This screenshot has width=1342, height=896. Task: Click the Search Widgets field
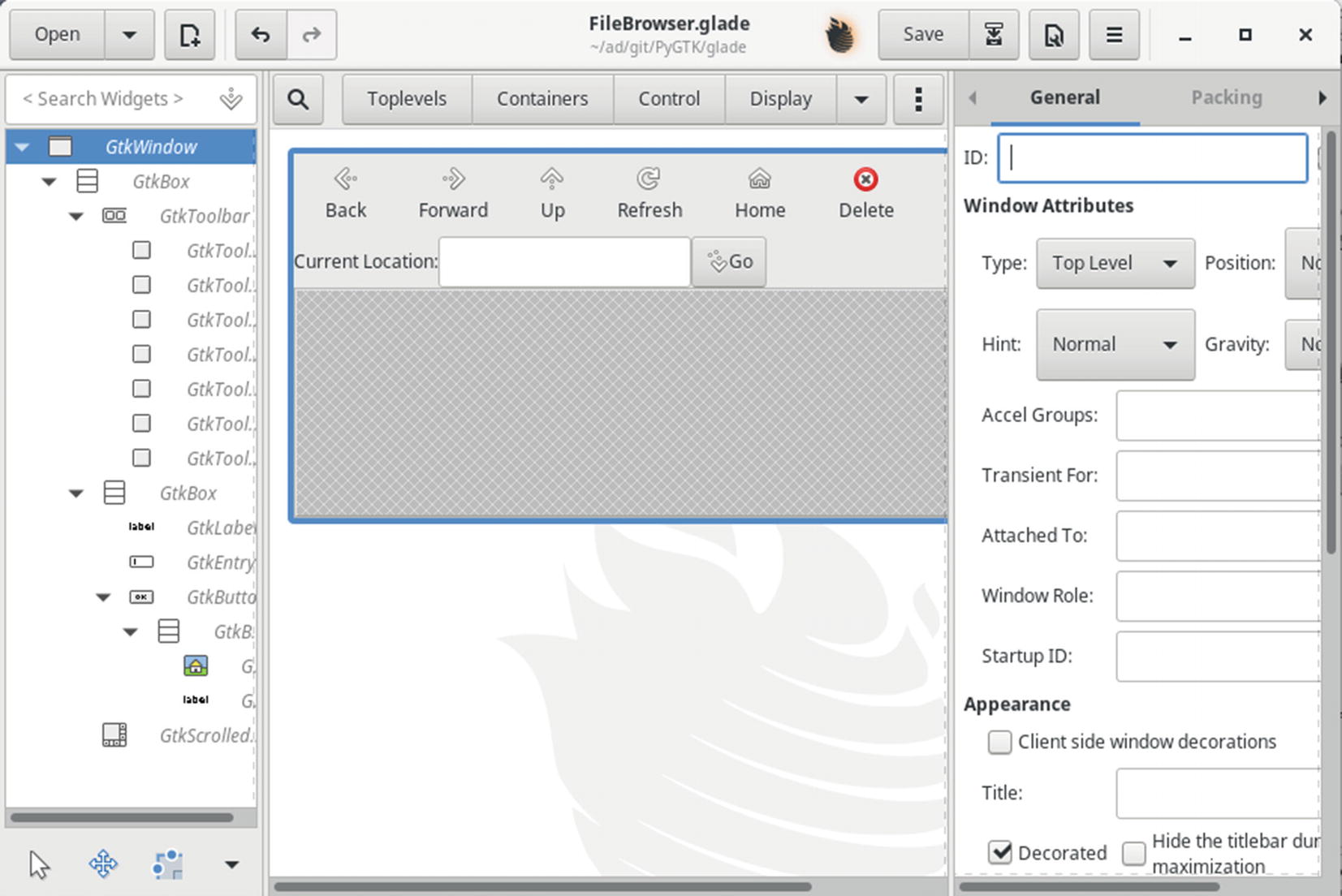(131, 99)
